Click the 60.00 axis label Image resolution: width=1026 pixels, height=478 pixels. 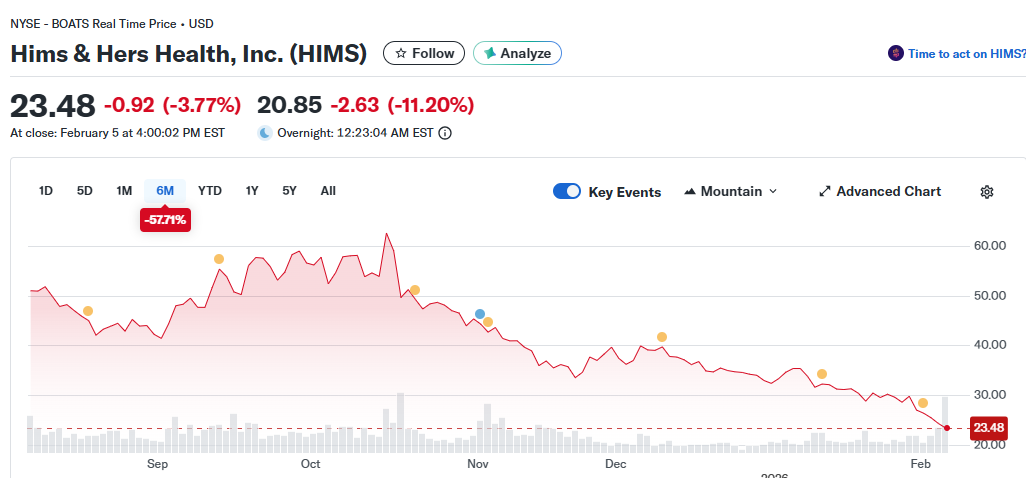pos(989,246)
